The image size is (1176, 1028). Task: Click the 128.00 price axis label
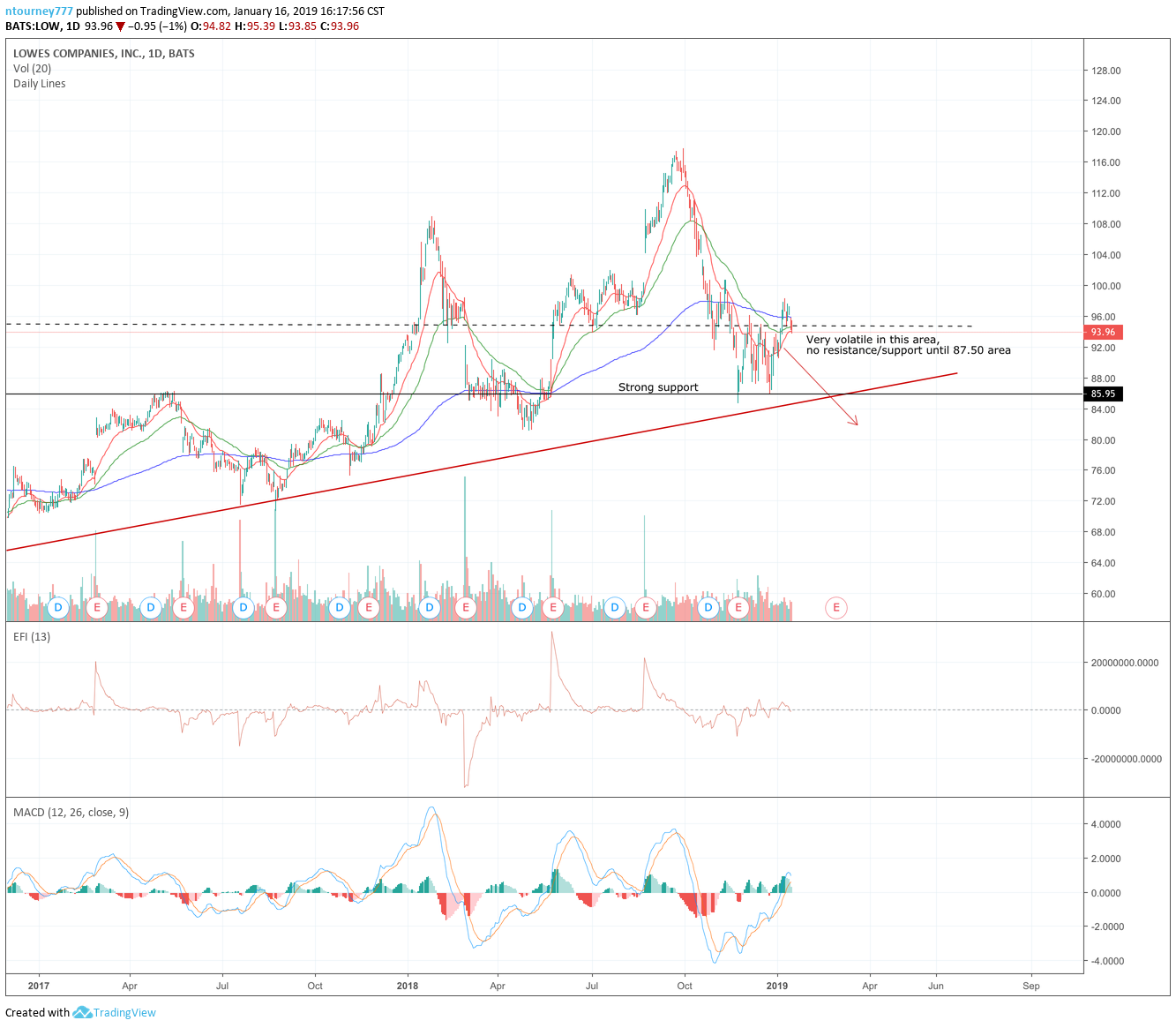tap(1106, 71)
